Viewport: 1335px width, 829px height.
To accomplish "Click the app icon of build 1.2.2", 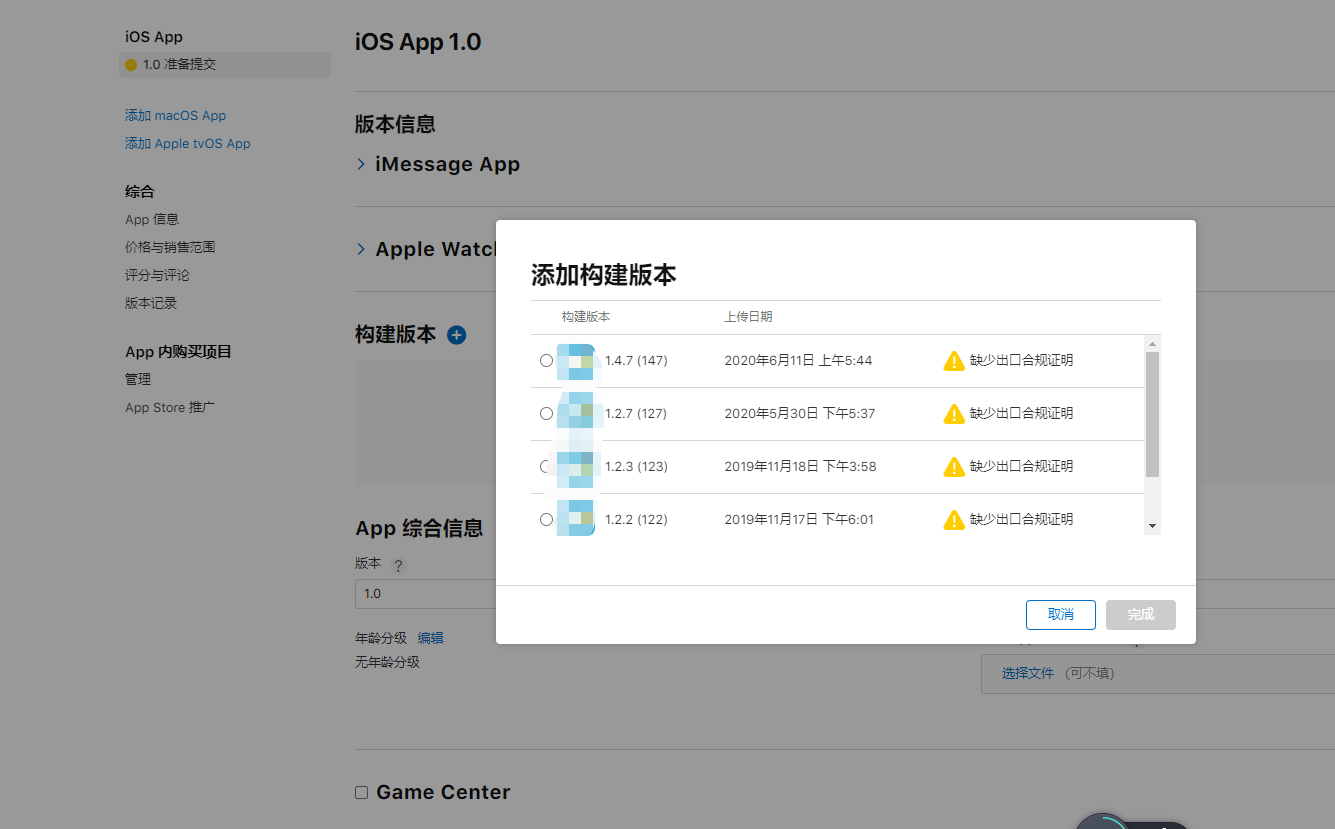I will click(x=576, y=518).
